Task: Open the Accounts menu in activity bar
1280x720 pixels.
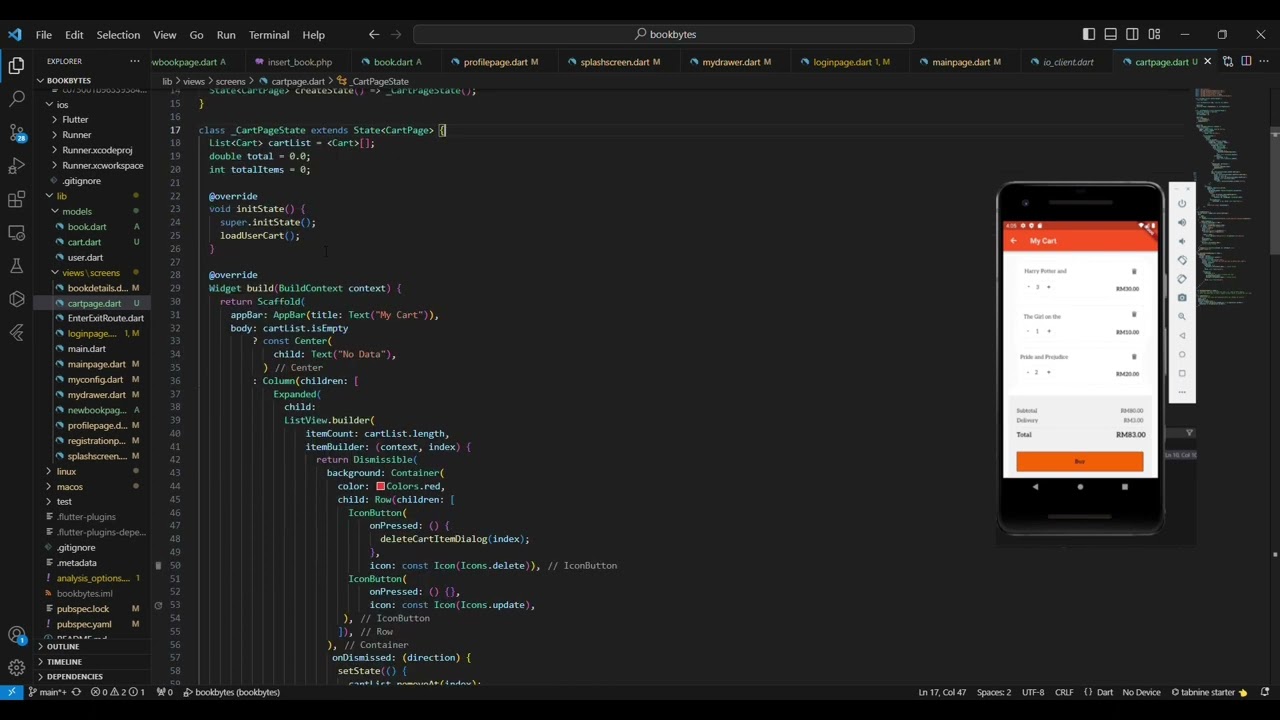Action: tap(16, 635)
